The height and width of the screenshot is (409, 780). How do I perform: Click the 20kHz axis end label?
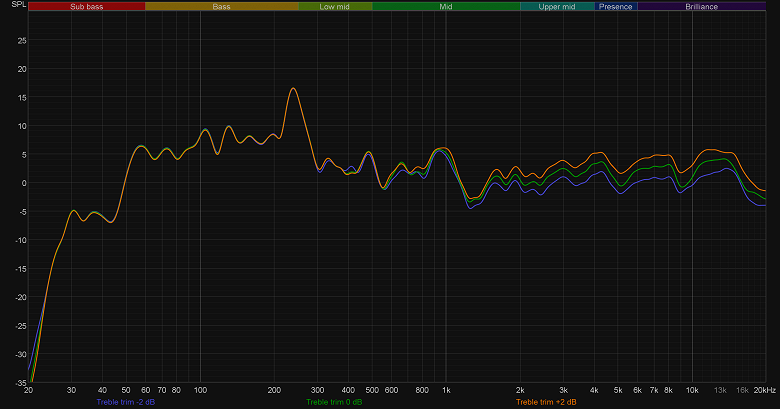coord(765,390)
